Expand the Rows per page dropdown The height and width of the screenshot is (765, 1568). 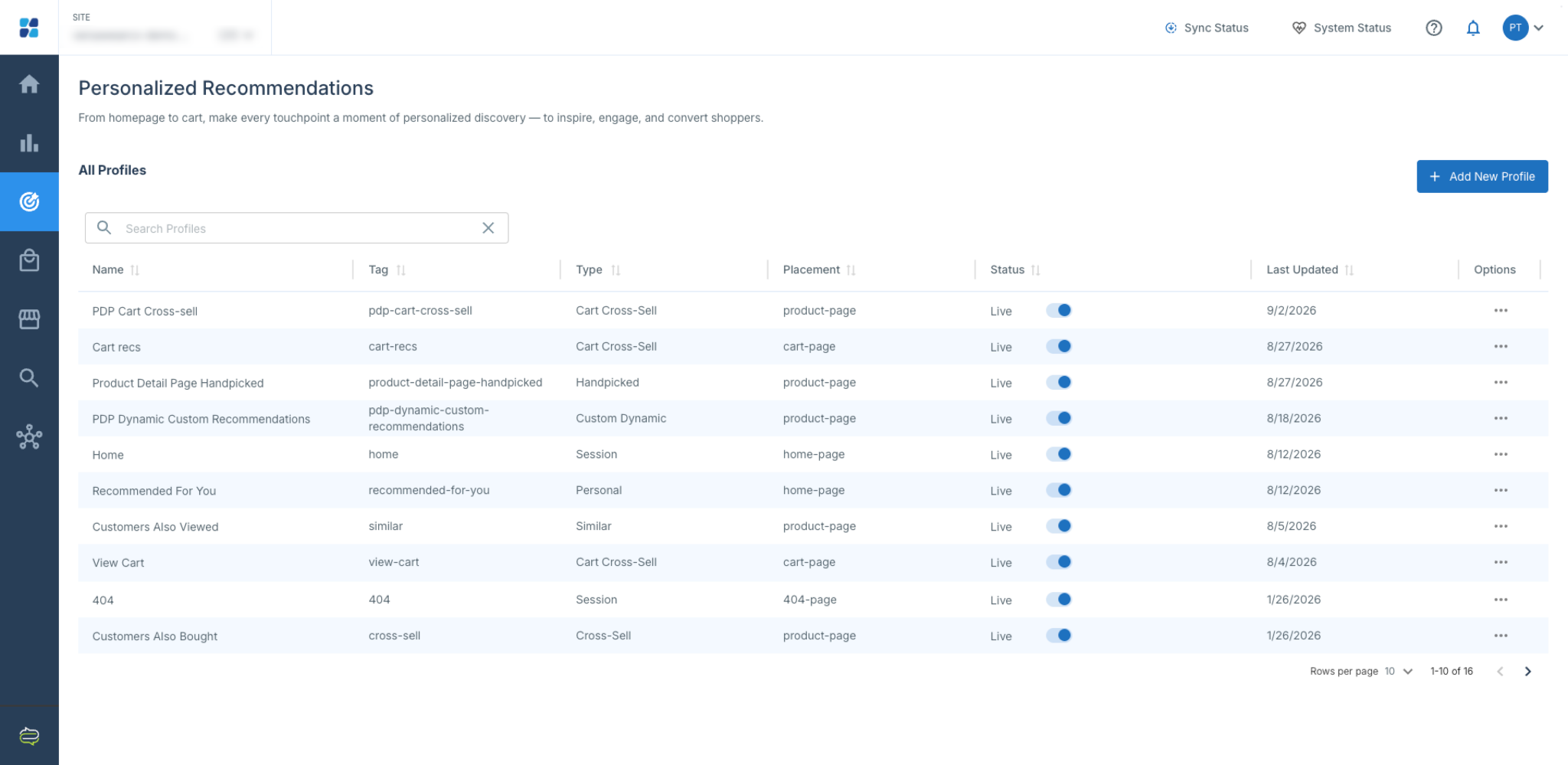coord(1399,672)
